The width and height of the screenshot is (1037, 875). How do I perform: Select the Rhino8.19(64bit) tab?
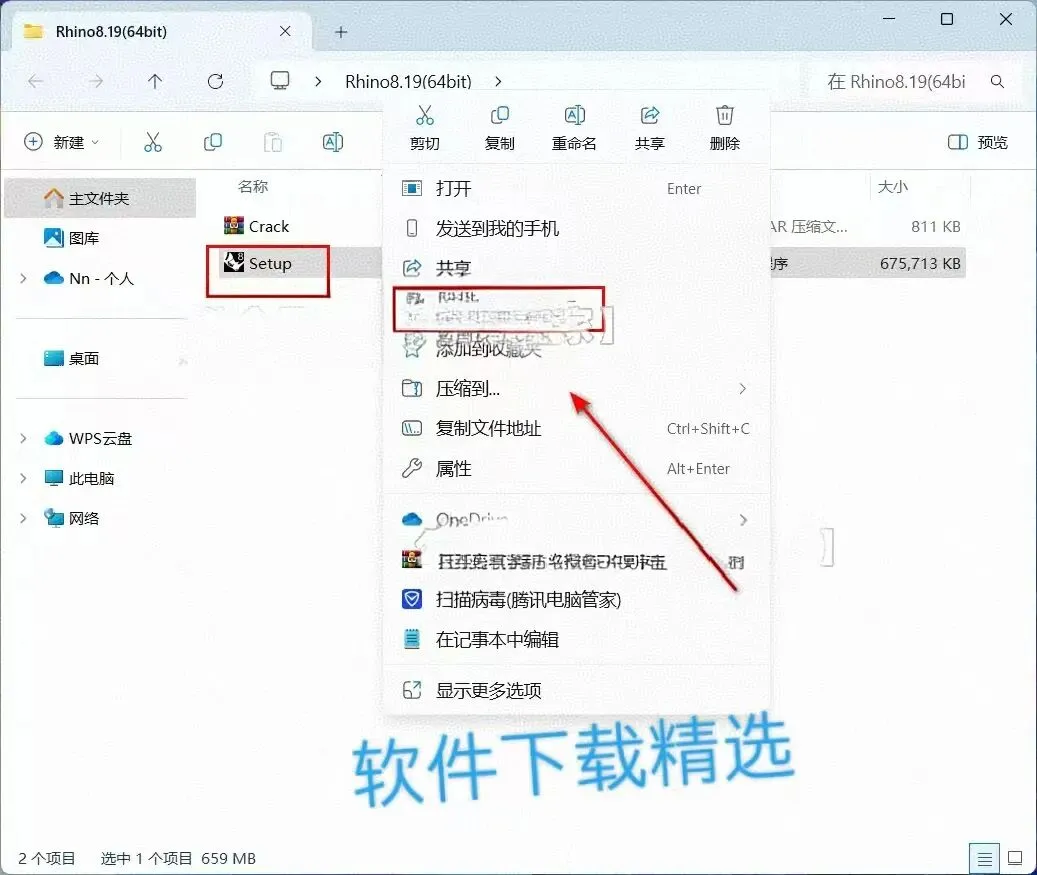click(x=159, y=32)
